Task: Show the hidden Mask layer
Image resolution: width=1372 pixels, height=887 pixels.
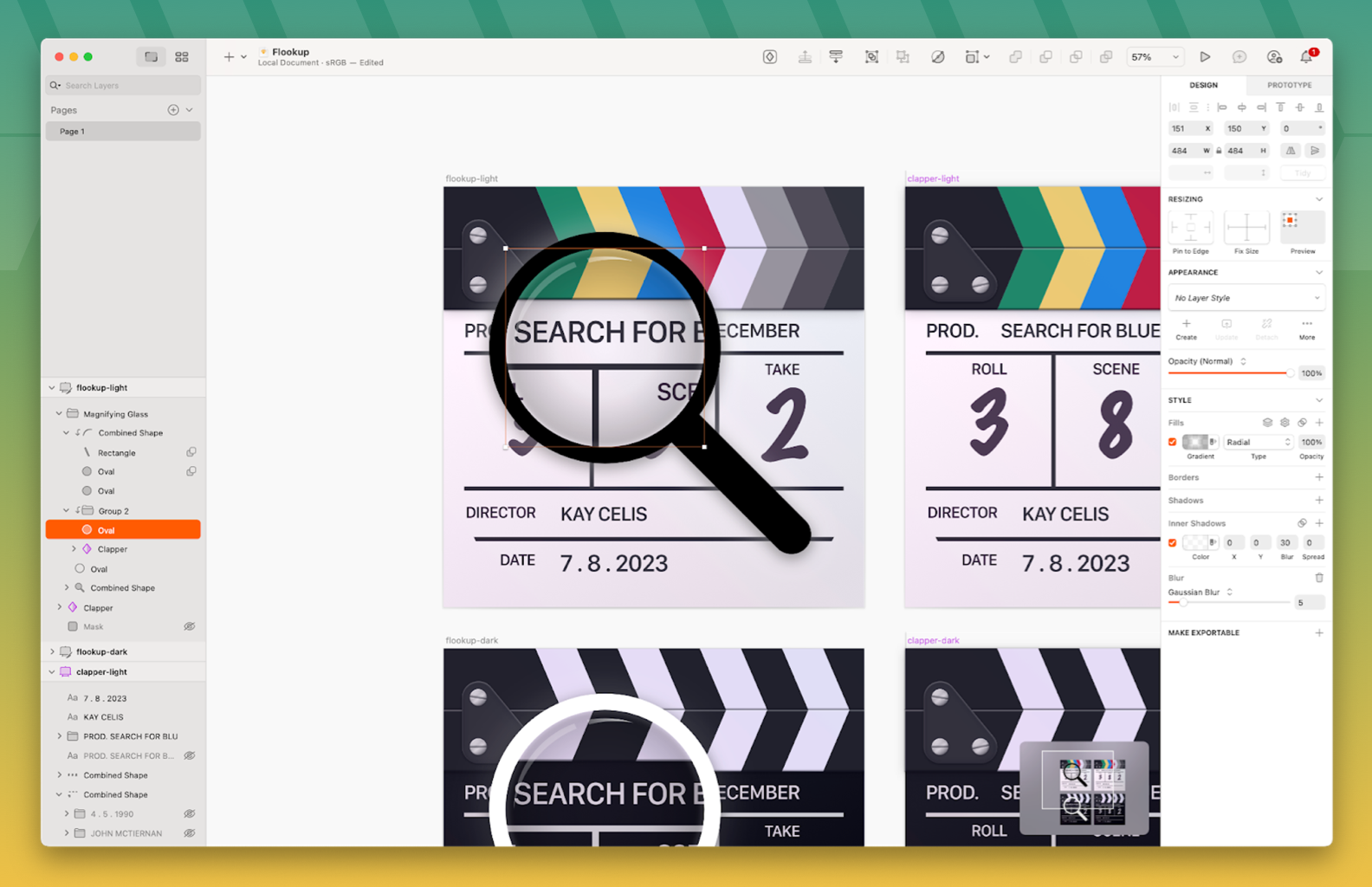Action: 189,626
